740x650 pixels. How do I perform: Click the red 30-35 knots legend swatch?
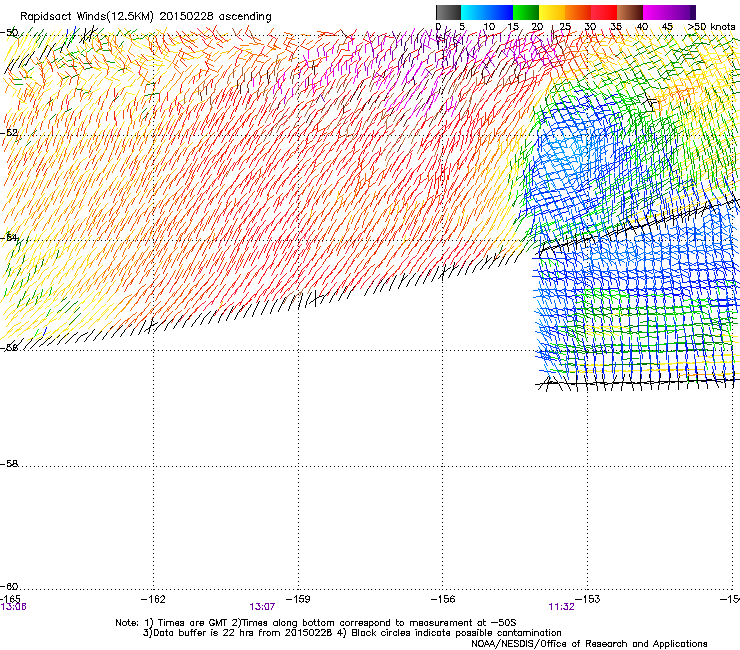[604, 12]
